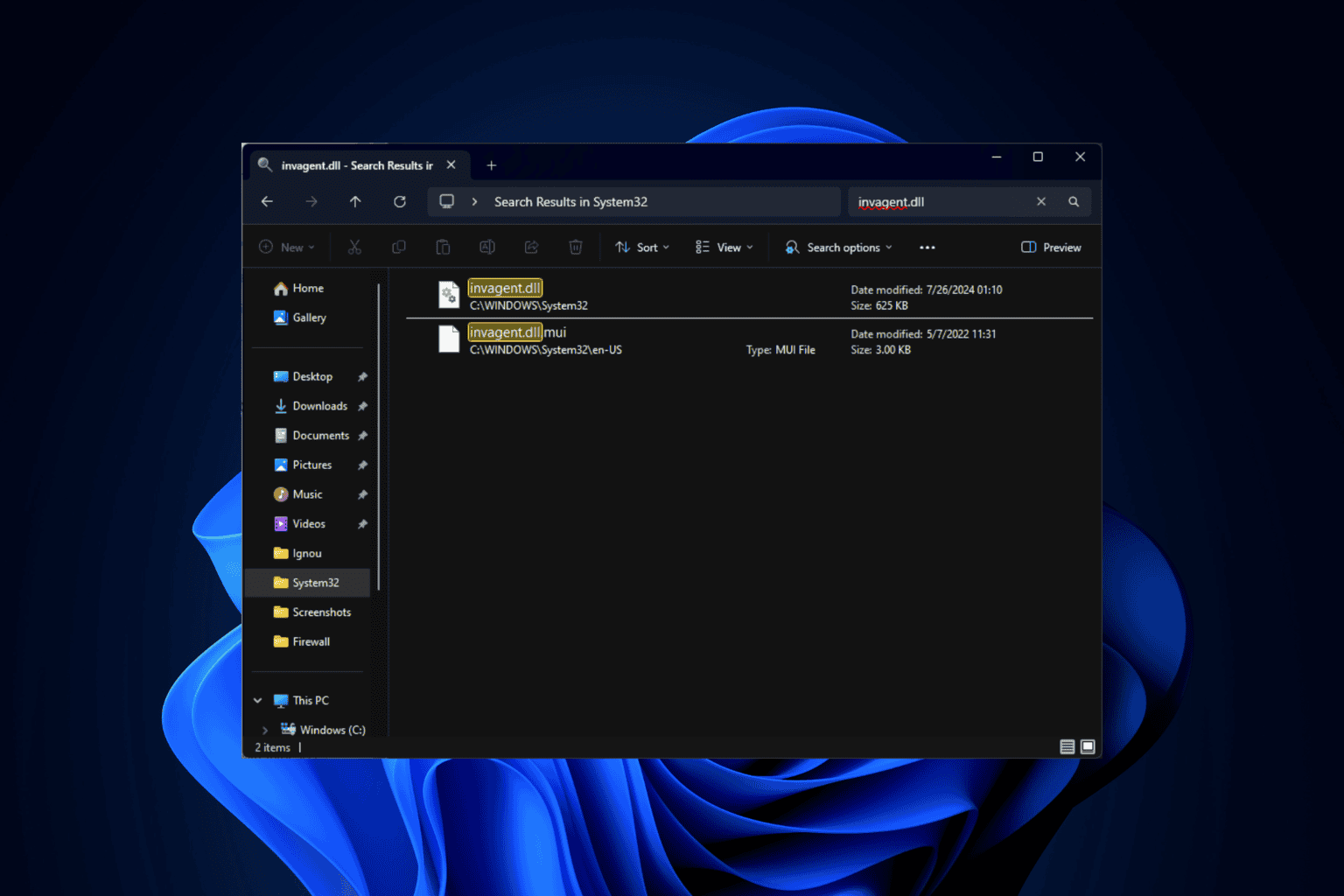Click the invagent.dll file gear icon

(449, 295)
